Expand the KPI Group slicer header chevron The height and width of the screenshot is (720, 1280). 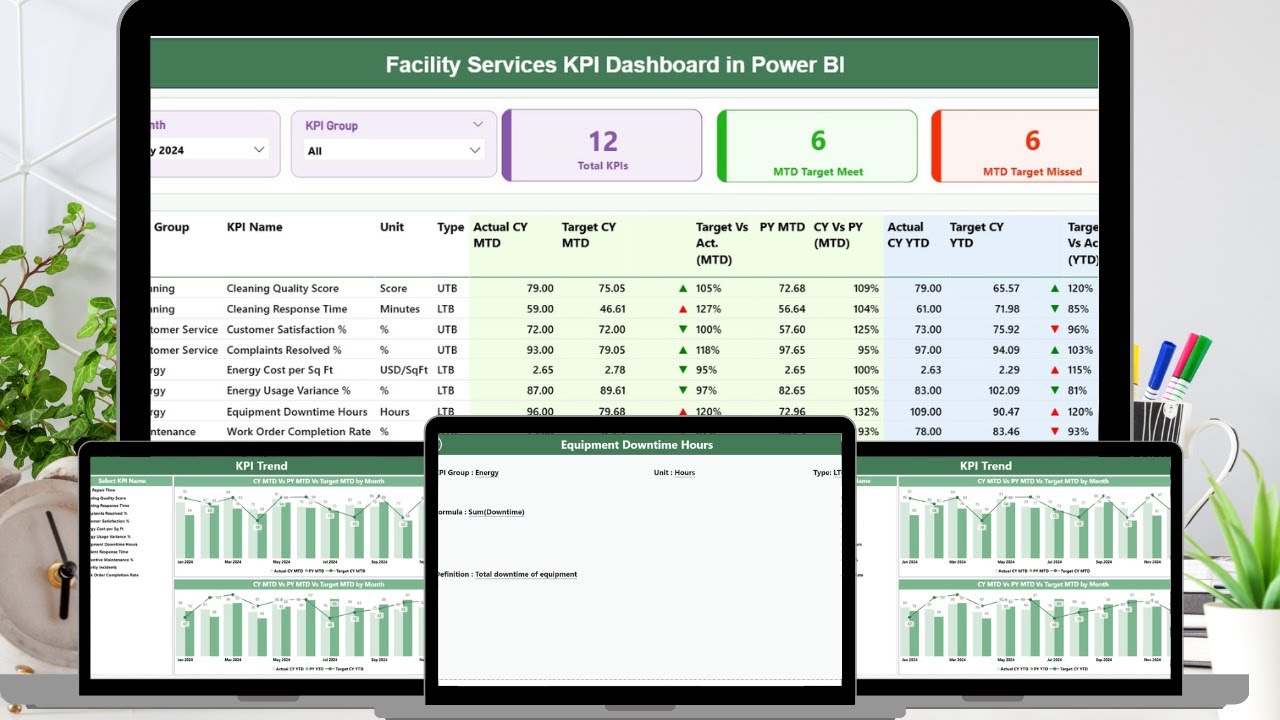(x=477, y=125)
